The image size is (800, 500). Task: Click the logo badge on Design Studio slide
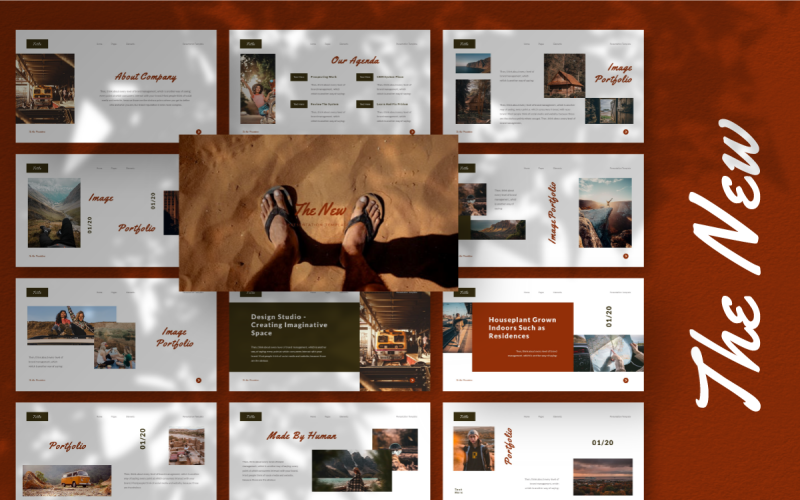pos(251,293)
